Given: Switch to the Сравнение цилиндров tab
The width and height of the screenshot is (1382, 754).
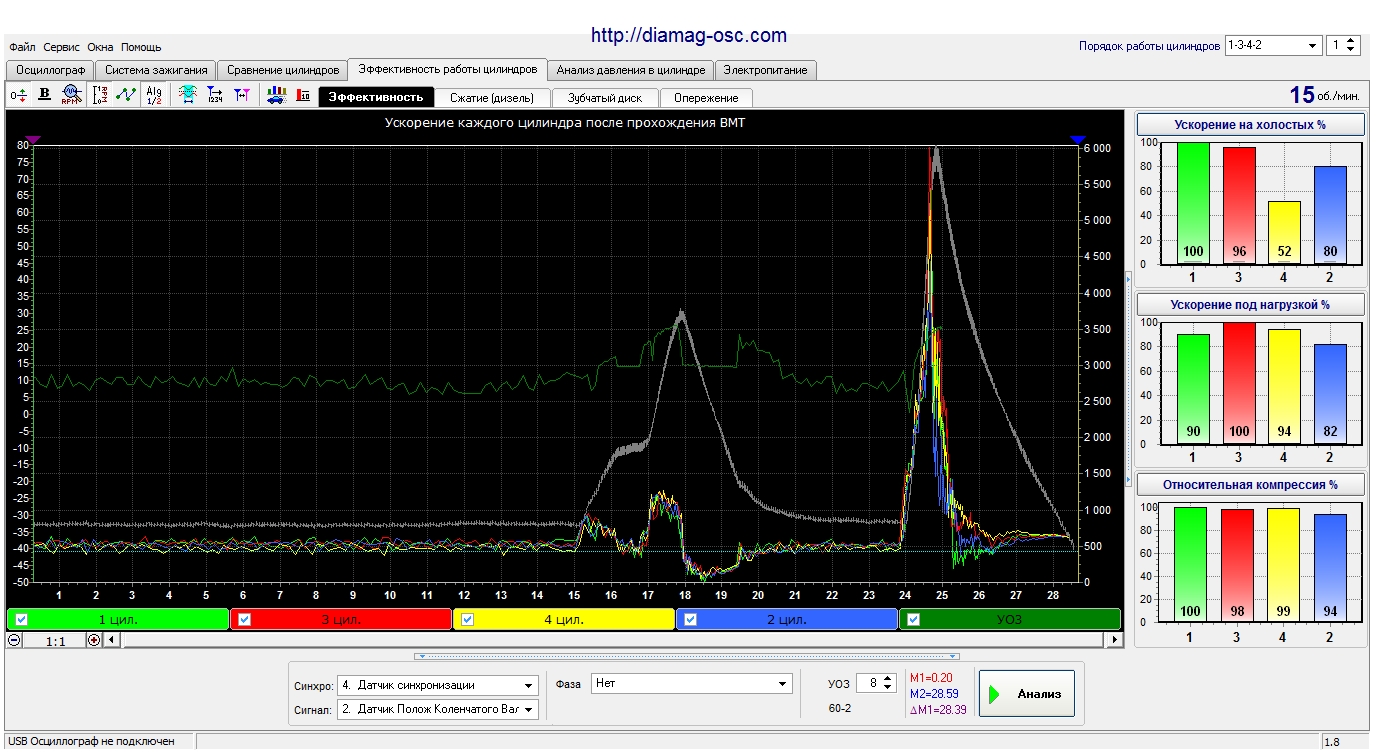Looking at the screenshot, I should pos(282,70).
